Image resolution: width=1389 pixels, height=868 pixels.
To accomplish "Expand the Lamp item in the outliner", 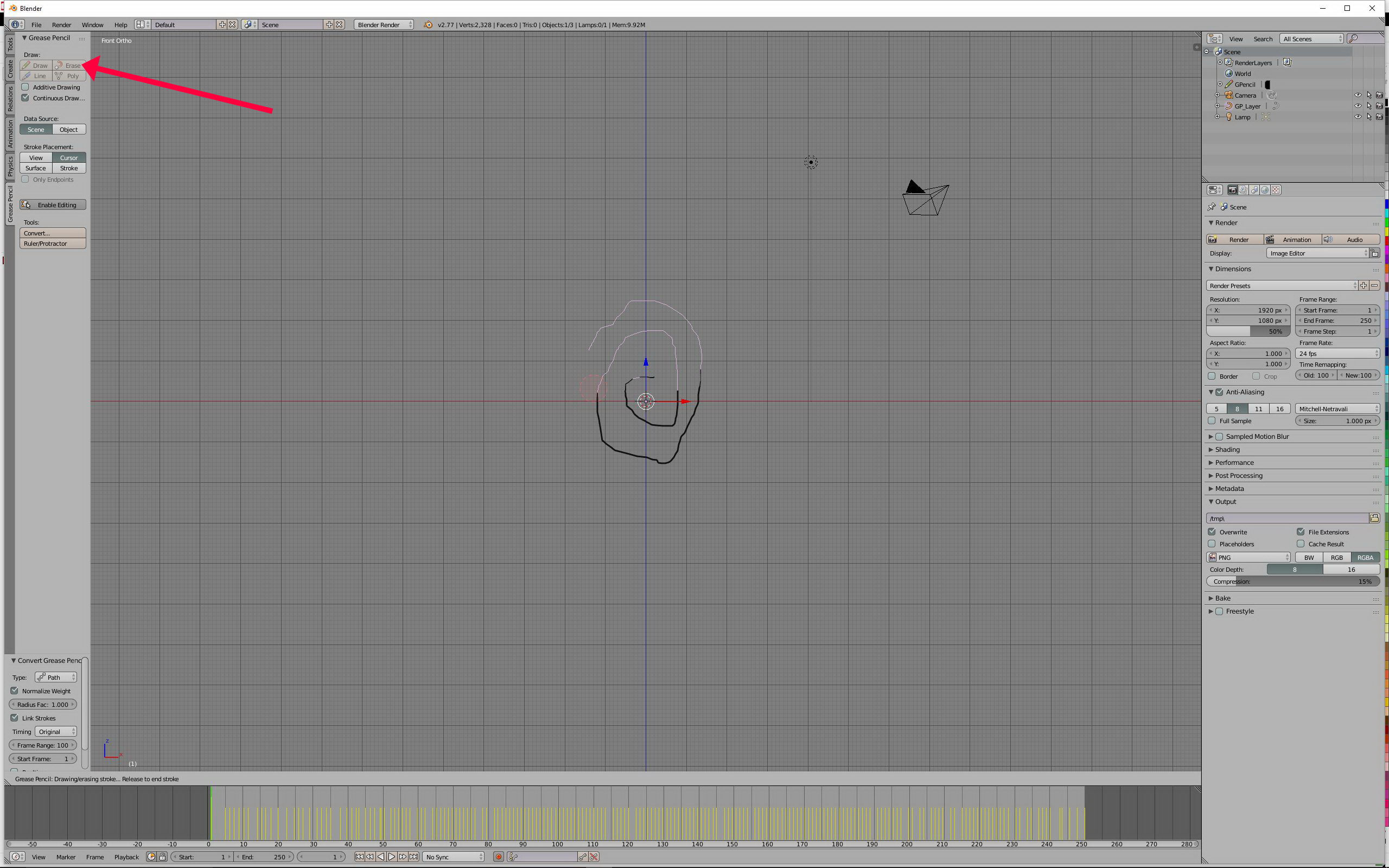I will tap(1218, 117).
